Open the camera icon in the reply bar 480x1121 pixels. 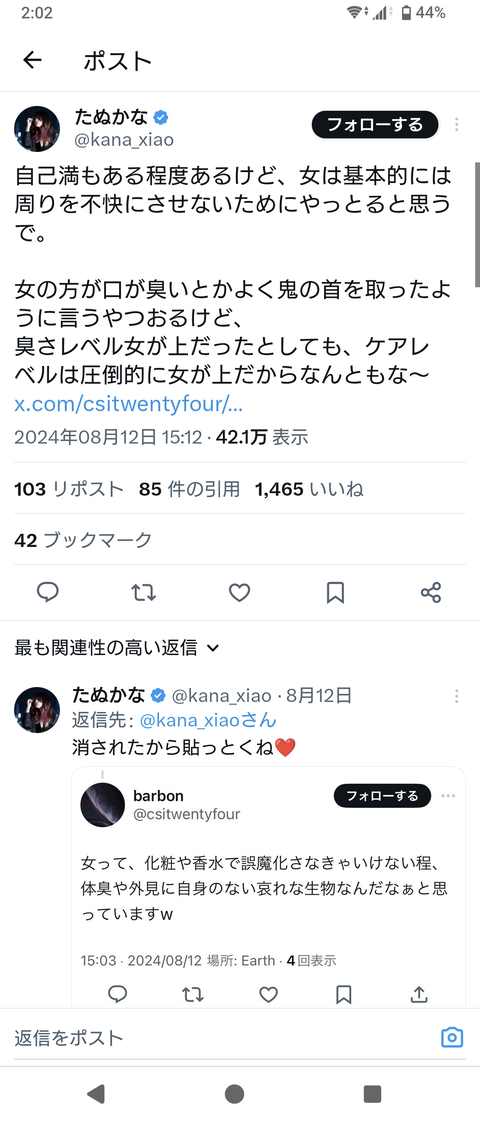tap(451, 1037)
